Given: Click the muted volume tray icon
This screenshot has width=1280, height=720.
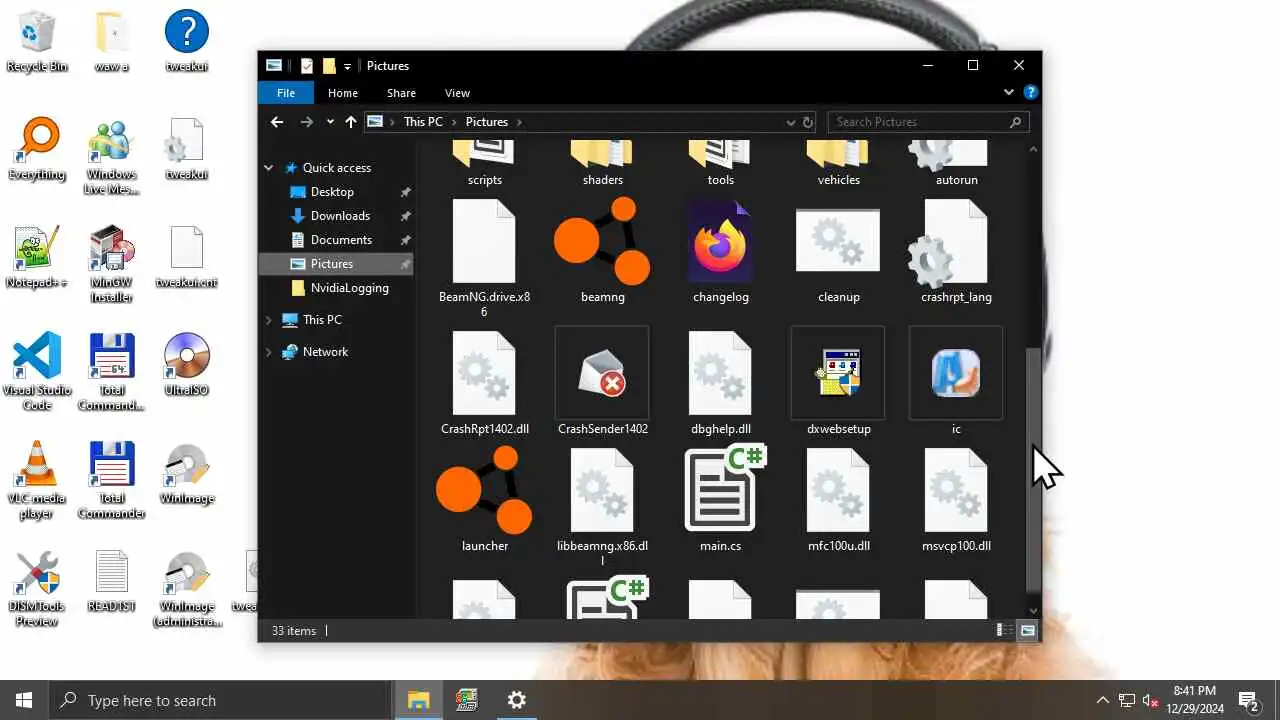Looking at the screenshot, I should [x=1150, y=700].
